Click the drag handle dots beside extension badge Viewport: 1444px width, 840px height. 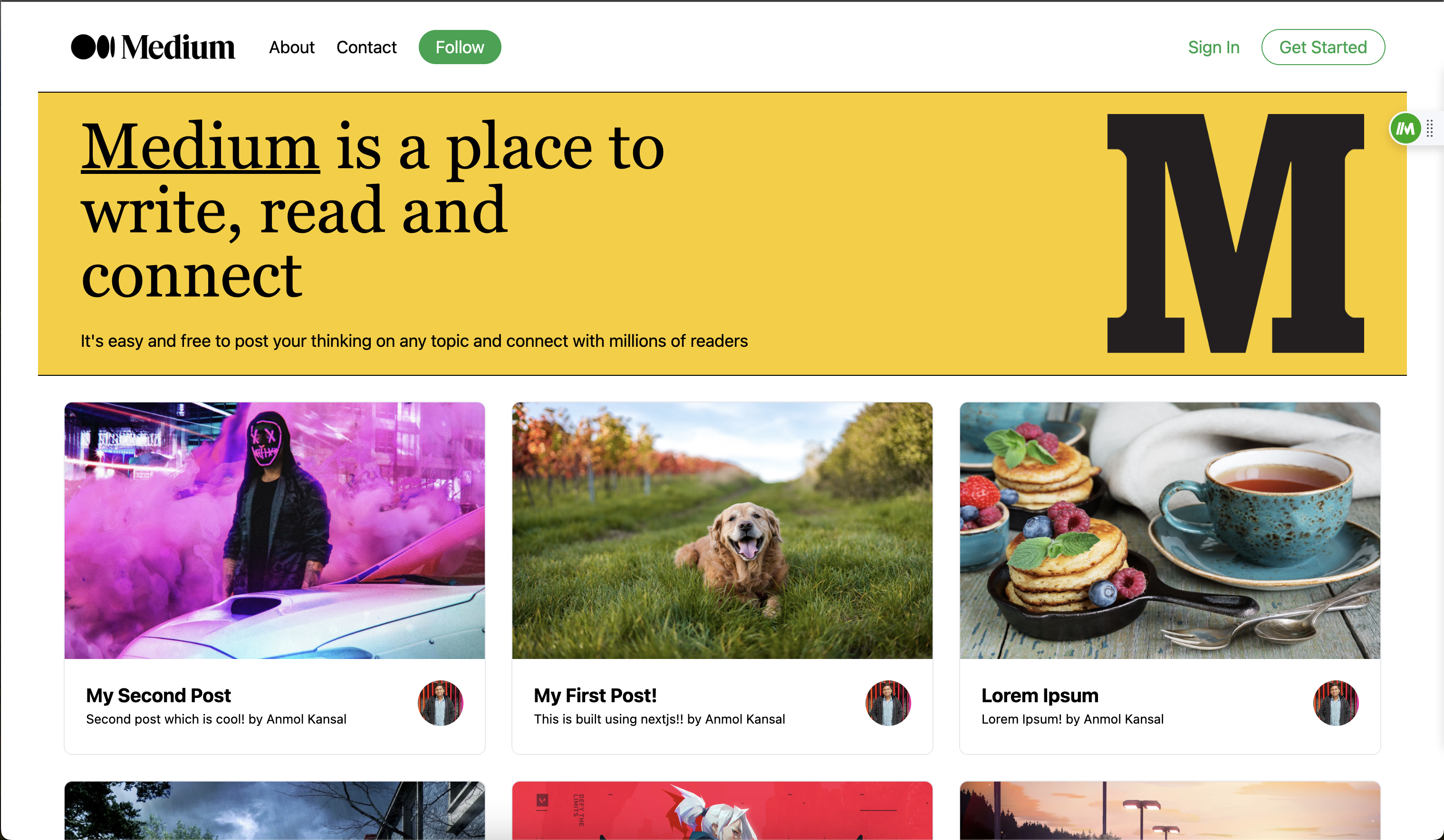point(1430,129)
